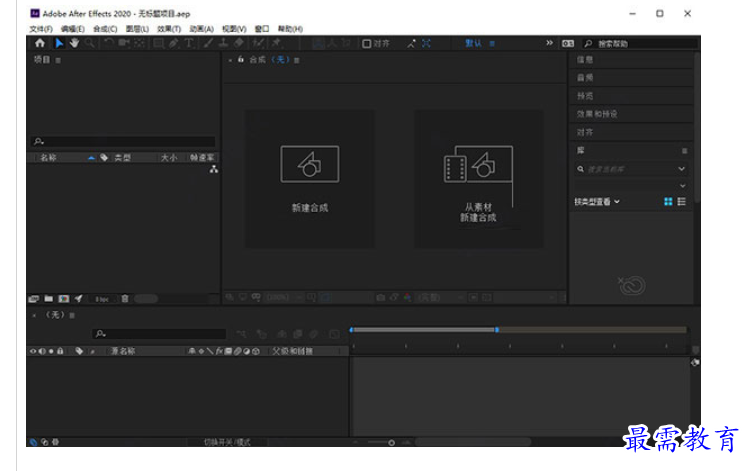The height and width of the screenshot is (471, 747).
Task: Switch library to list view
Action: (682, 202)
